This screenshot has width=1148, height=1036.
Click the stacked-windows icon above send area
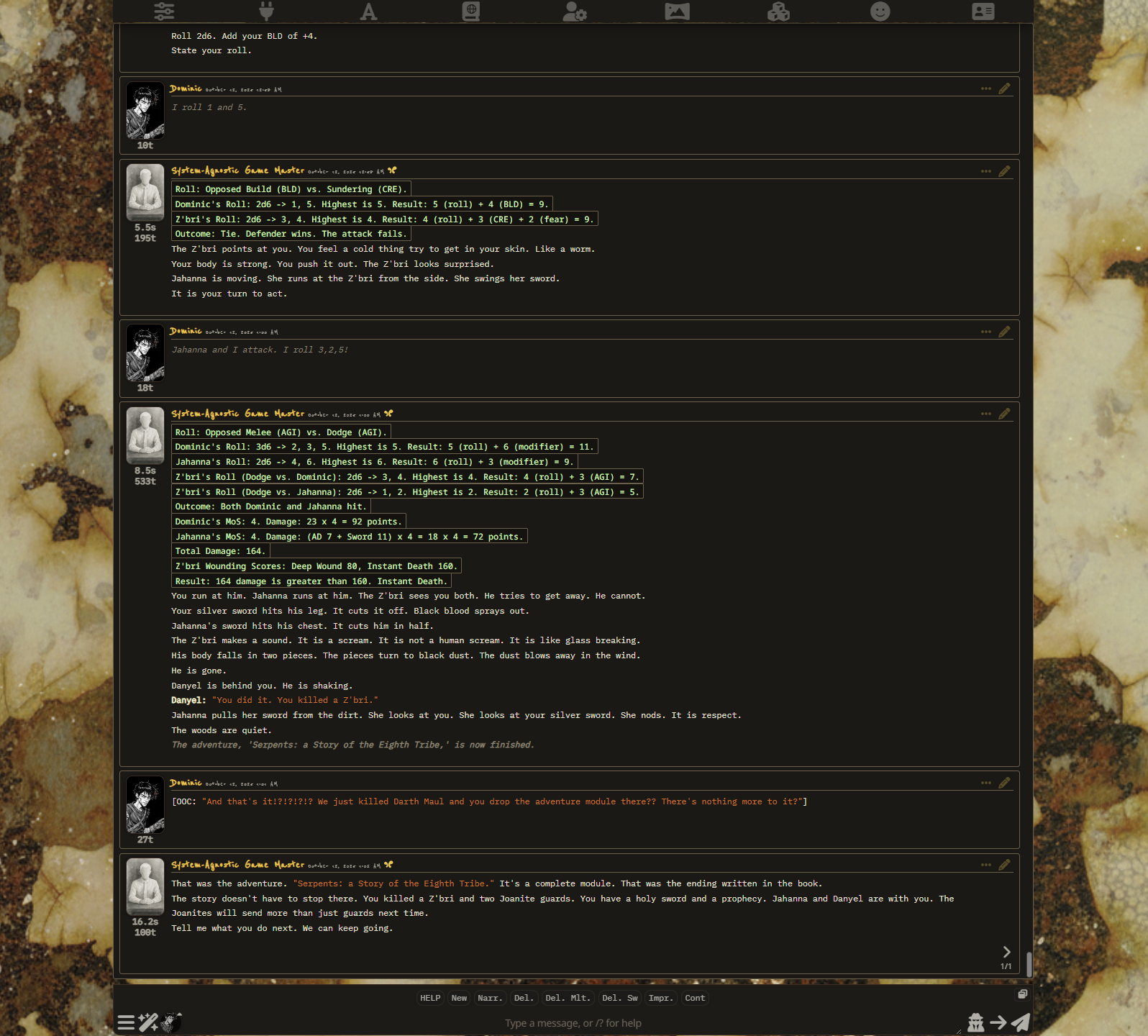(1022, 994)
